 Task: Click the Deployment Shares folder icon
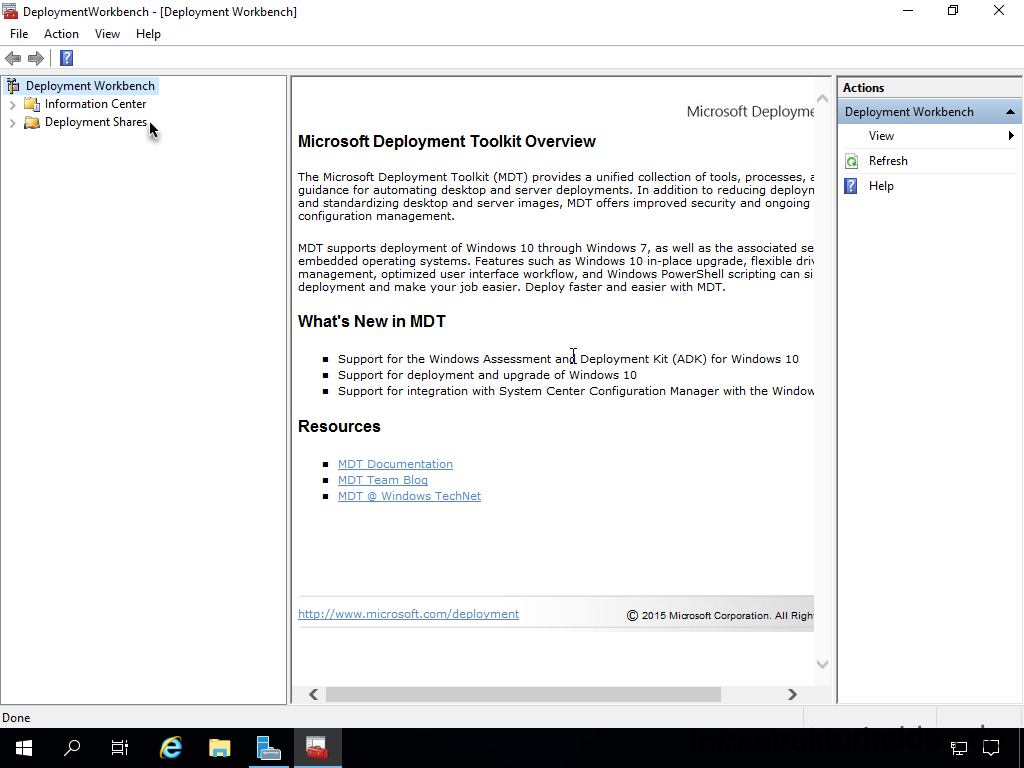(x=32, y=122)
